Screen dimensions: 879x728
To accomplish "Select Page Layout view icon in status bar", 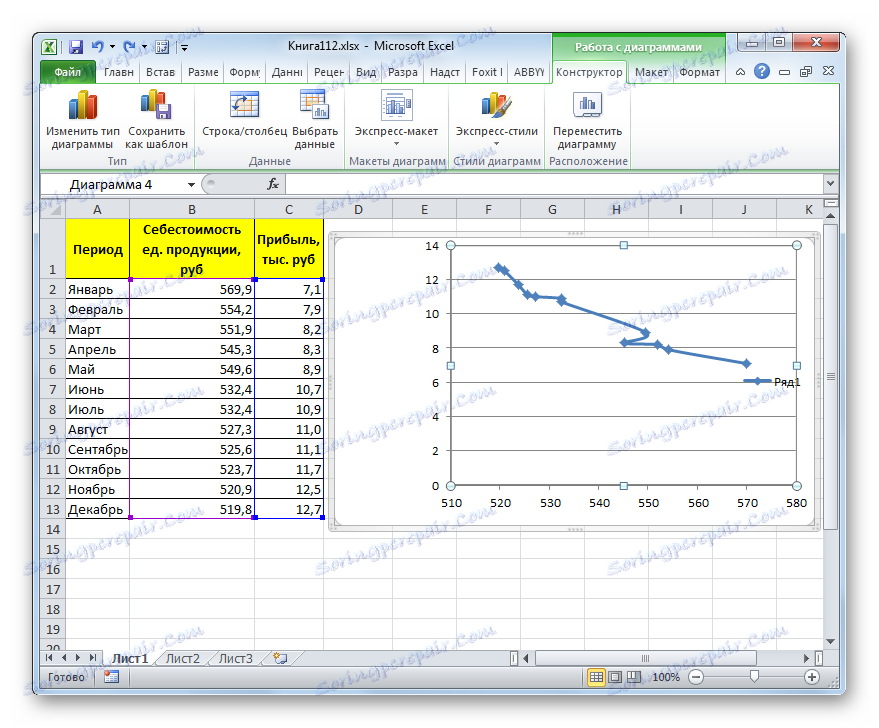I will pyautogui.click(x=615, y=677).
